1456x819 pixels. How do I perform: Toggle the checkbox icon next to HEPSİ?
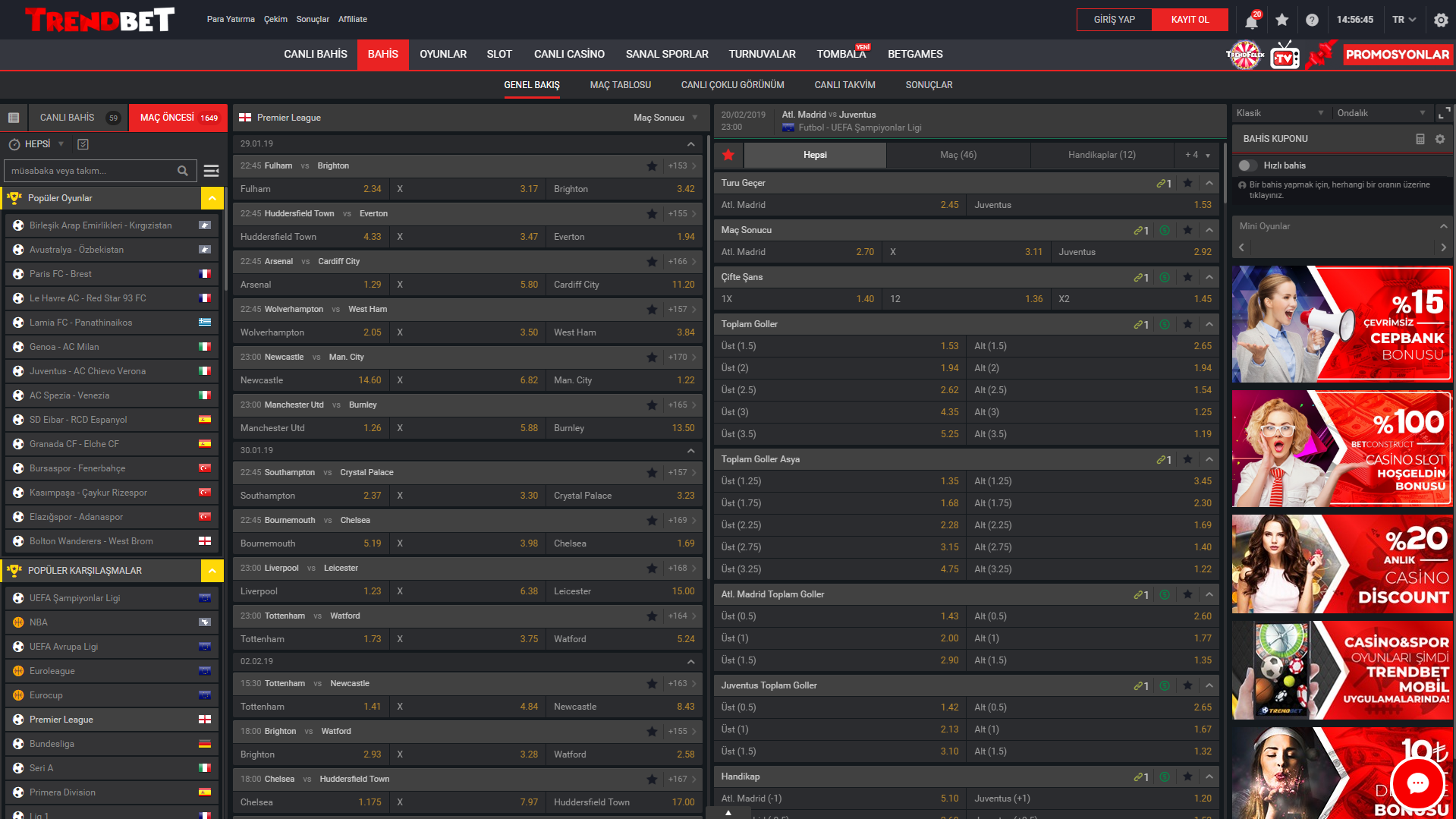tap(83, 144)
